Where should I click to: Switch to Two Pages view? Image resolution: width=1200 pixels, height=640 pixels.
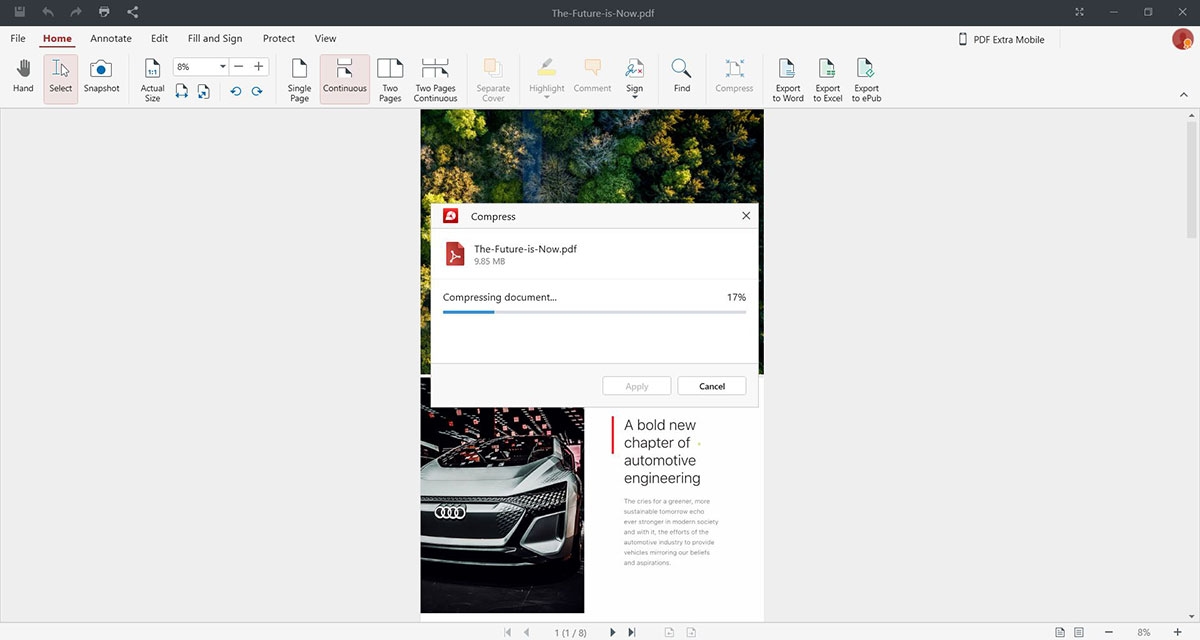(x=390, y=80)
